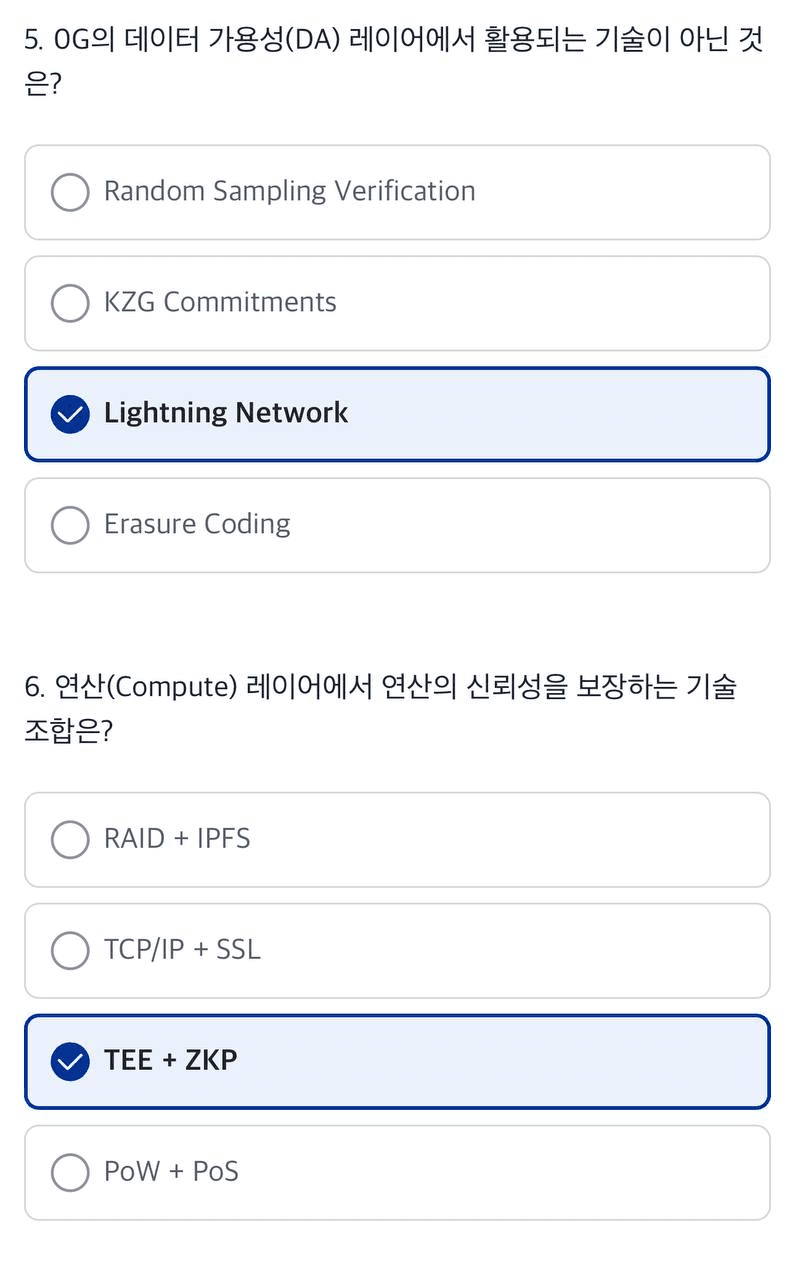Click question 6 heading about Compute layer
This screenshot has height=1280, width=795.
pos(380,709)
